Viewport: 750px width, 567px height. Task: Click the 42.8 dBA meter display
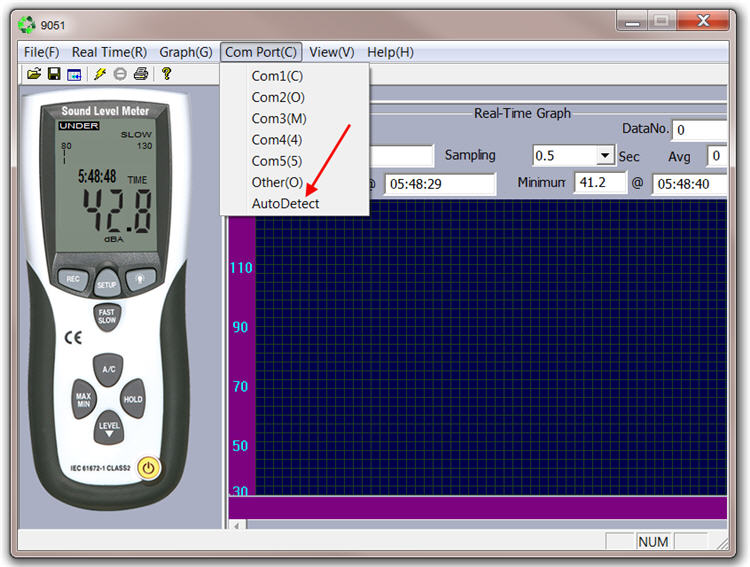(x=117, y=210)
